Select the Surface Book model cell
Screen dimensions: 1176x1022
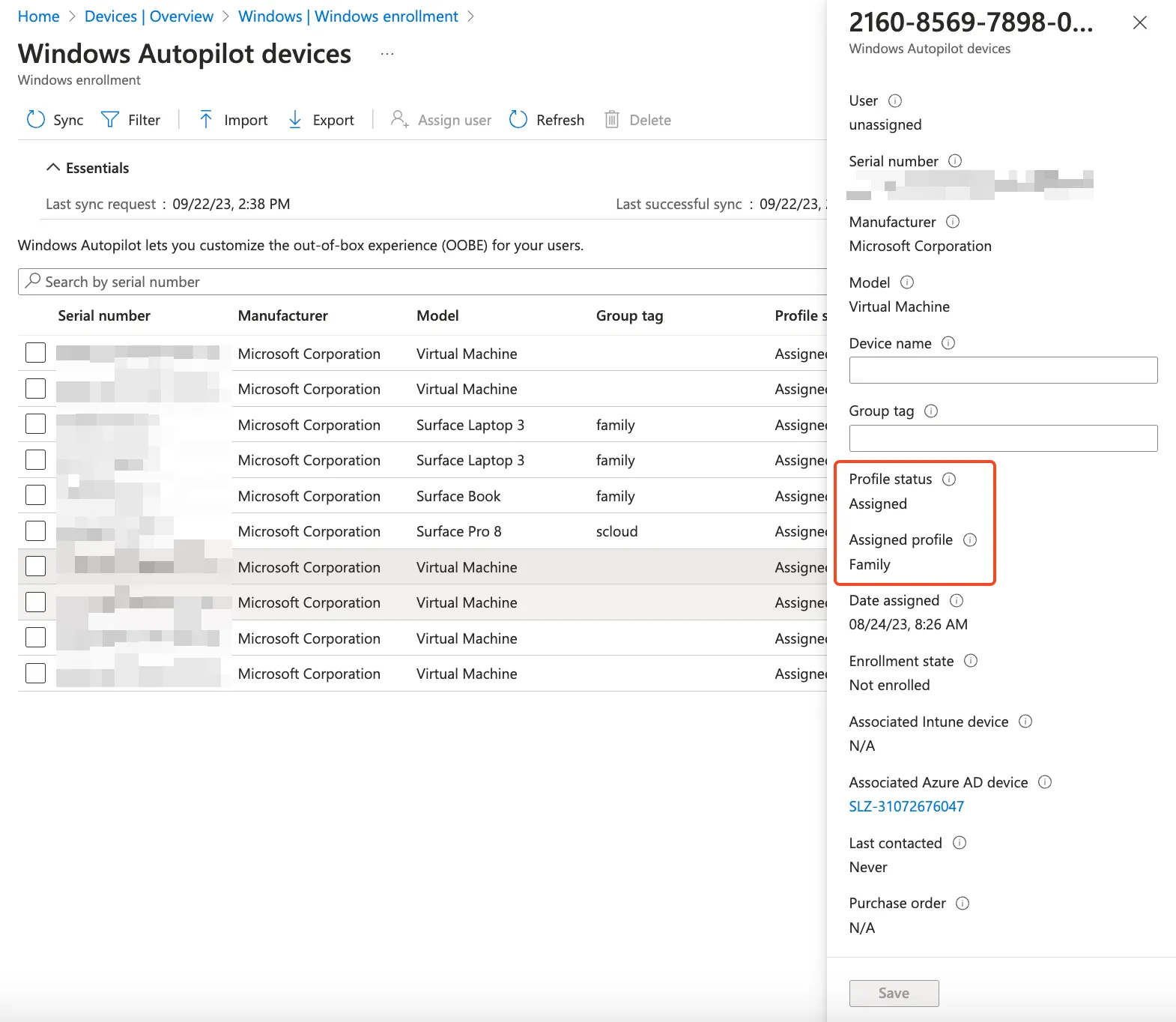tap(458, 496)
